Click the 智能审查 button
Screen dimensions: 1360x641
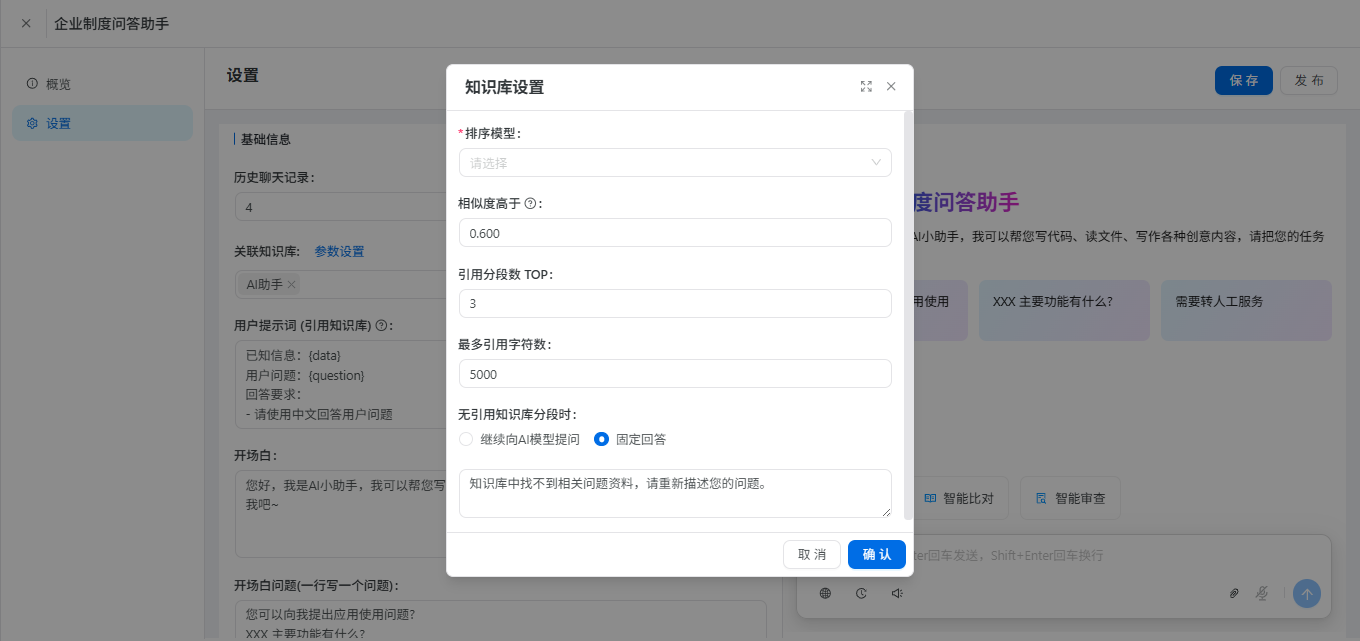[x=1070, y=498]
